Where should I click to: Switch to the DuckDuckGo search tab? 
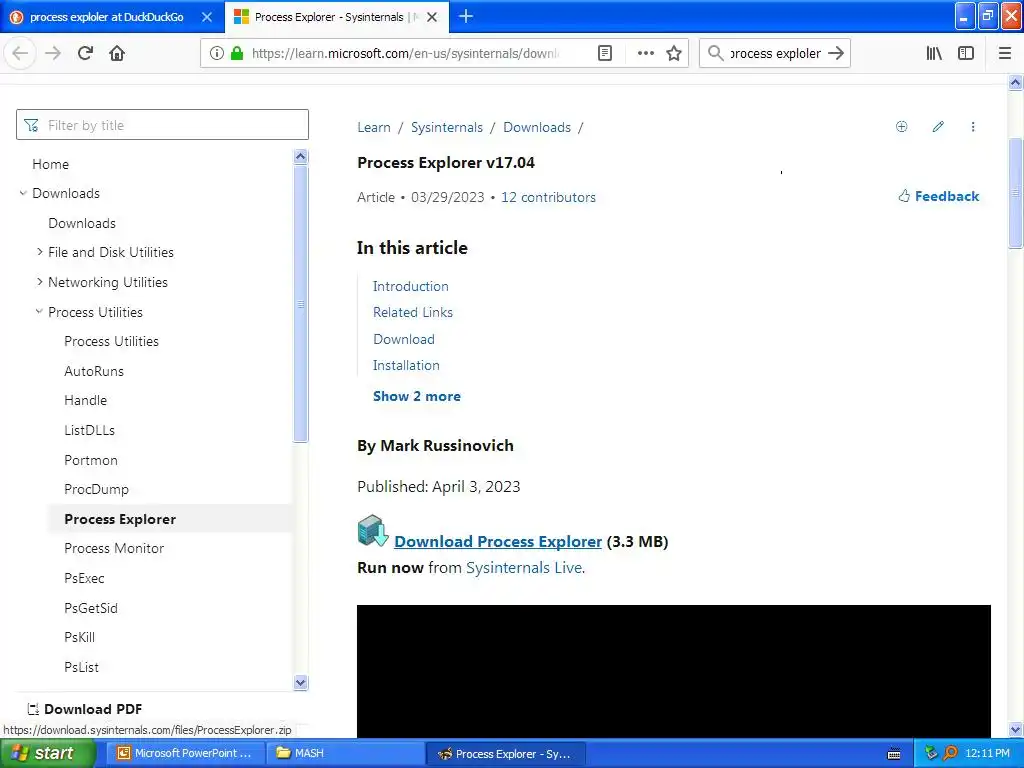(106, 17)
